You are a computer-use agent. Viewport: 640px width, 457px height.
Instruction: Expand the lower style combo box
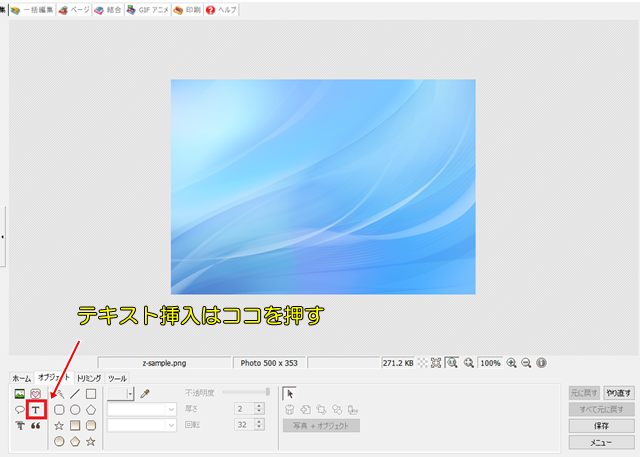click(171, 426)
